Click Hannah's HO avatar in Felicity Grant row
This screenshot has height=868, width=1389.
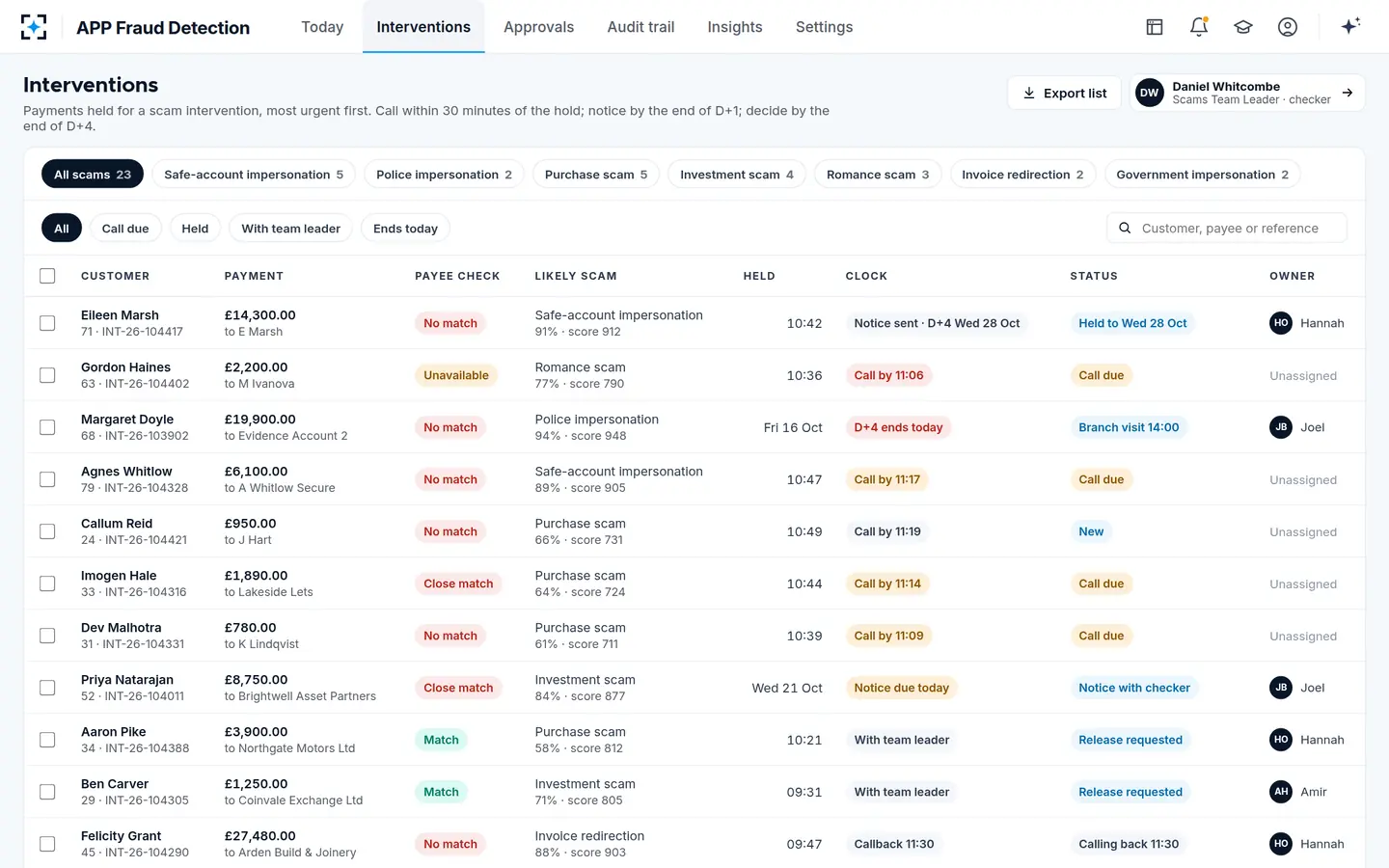[x=1281, y=844]
